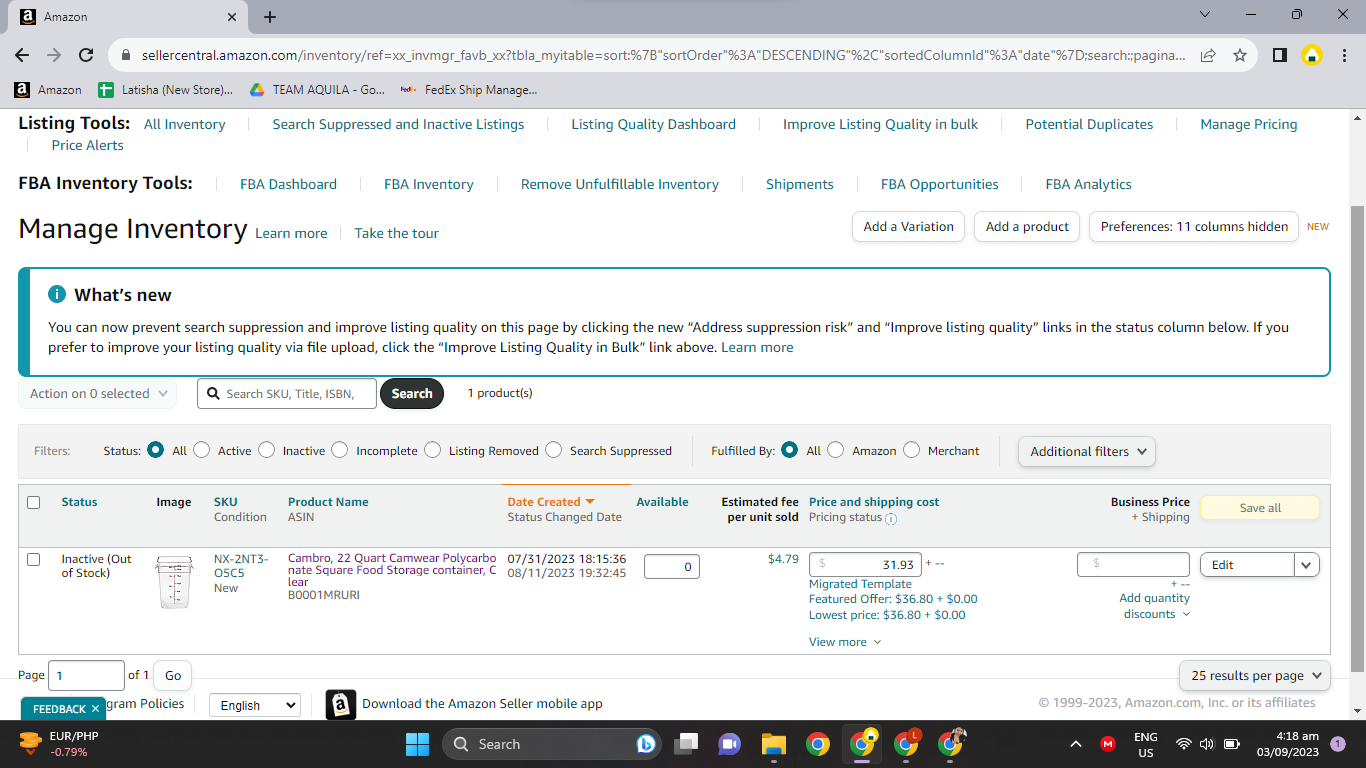Image resolution: width=1366 pixels, height=768 pixels.
Task: Click the Amazon Seller mobile app icon
Action: pos(341,705)
